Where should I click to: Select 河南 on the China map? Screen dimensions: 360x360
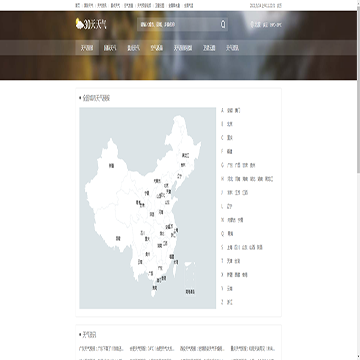coord(161,212)
